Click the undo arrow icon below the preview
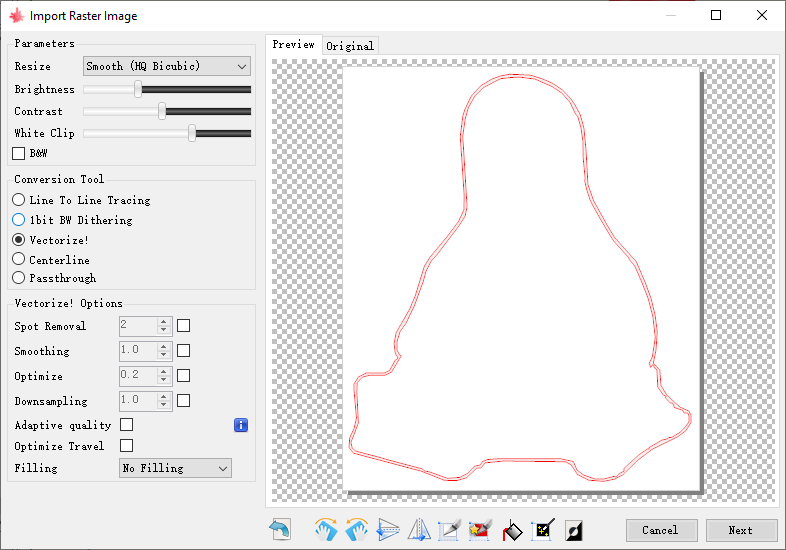This screenshot has width=786, height=550. pyautogui.click(x=280, y=529)
